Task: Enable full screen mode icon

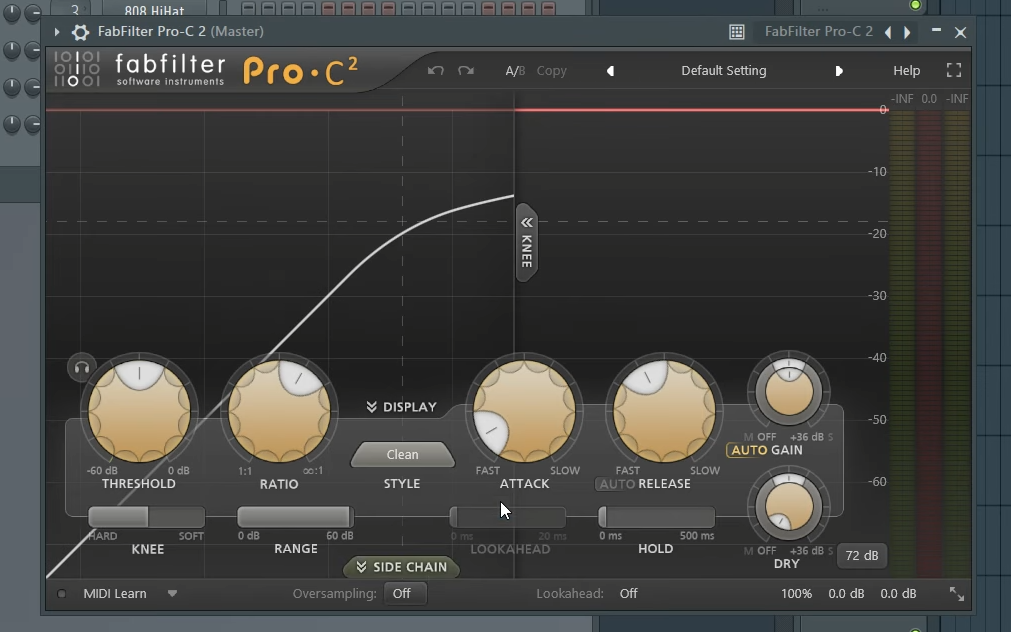Action: click(x=954, y=70)
